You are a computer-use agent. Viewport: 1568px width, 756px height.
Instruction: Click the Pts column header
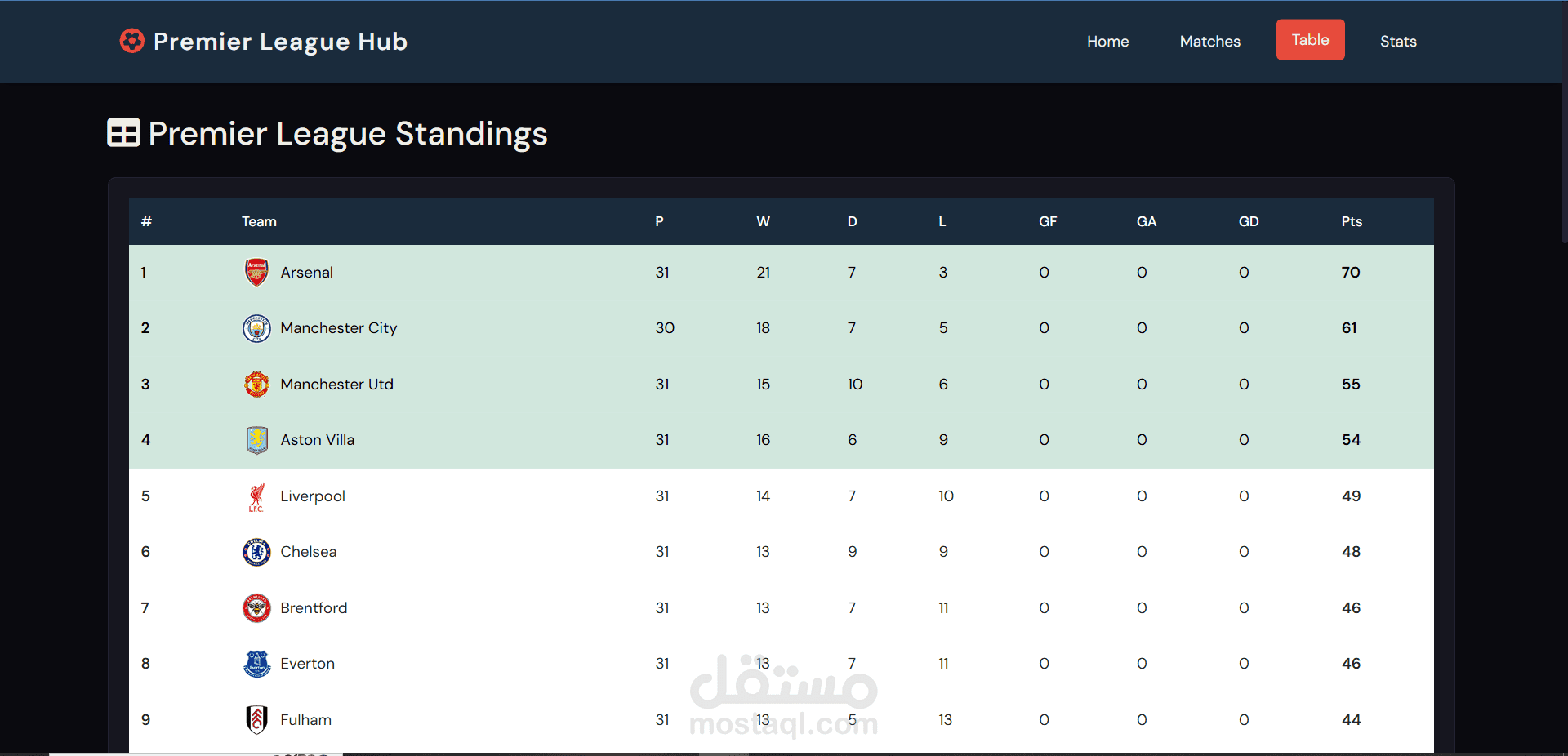coord(1352,221)
